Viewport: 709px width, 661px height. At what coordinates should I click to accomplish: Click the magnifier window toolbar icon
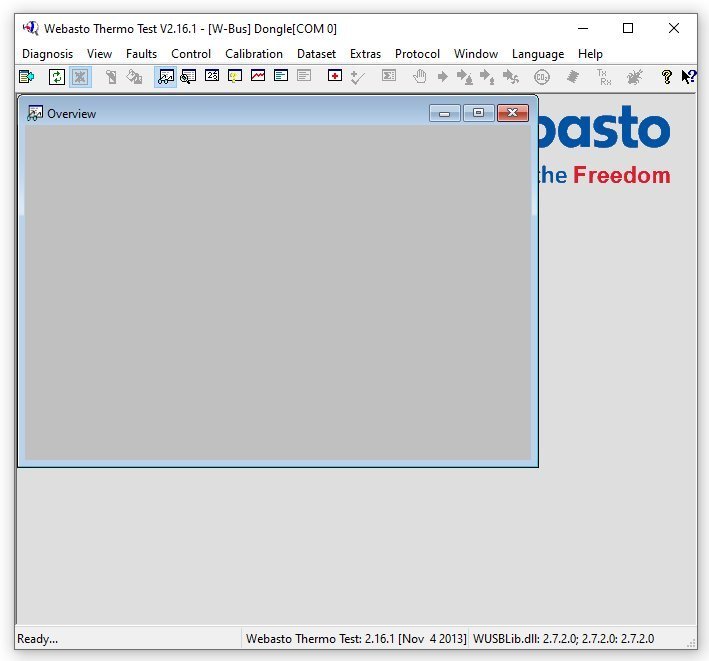(x=188, y=76)
